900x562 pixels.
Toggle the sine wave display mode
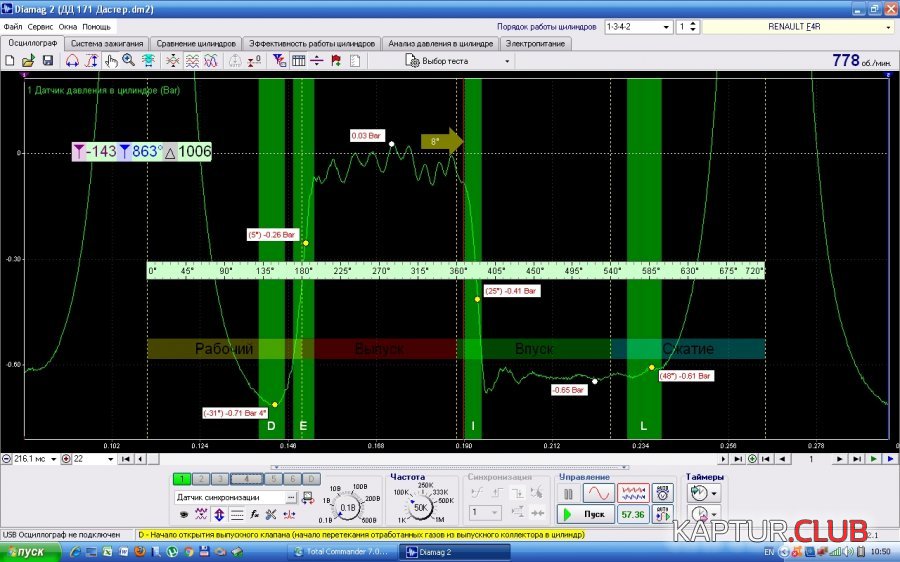[598, 493]
